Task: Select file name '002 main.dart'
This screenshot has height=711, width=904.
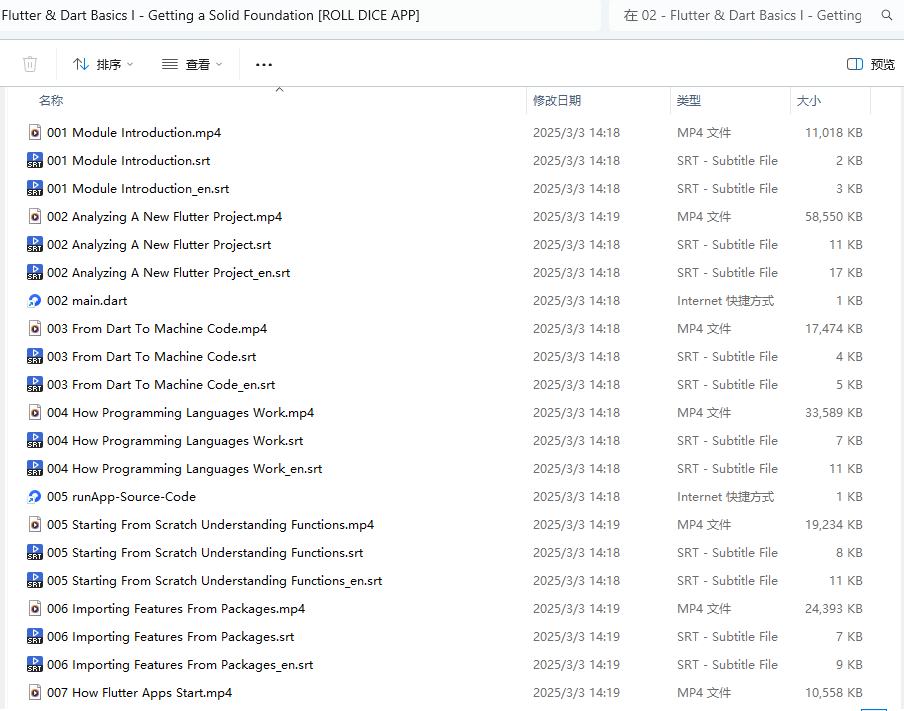Action: (x=87, y=300)
